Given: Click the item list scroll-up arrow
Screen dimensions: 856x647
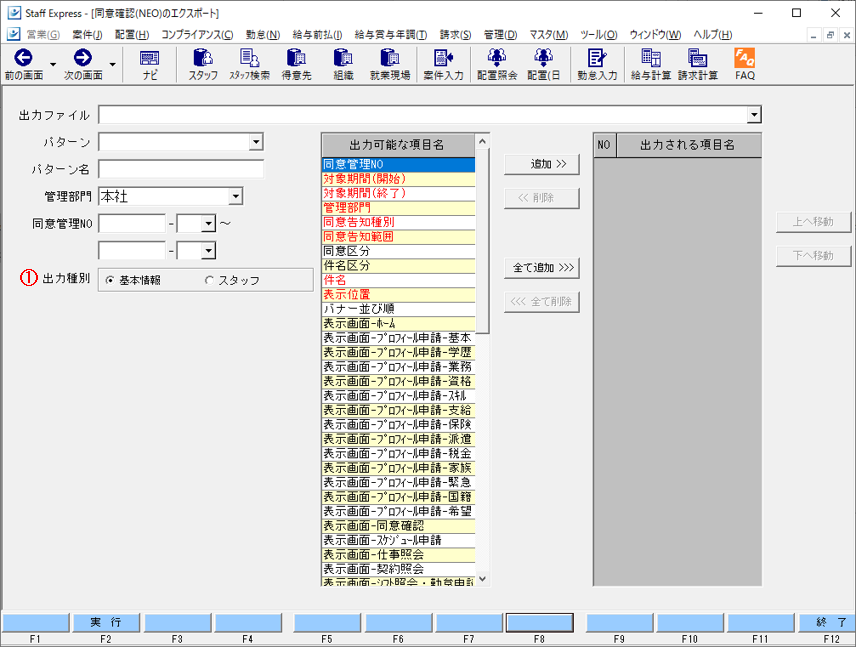Looking at the screenshot, I should click(x=483, y=141).
